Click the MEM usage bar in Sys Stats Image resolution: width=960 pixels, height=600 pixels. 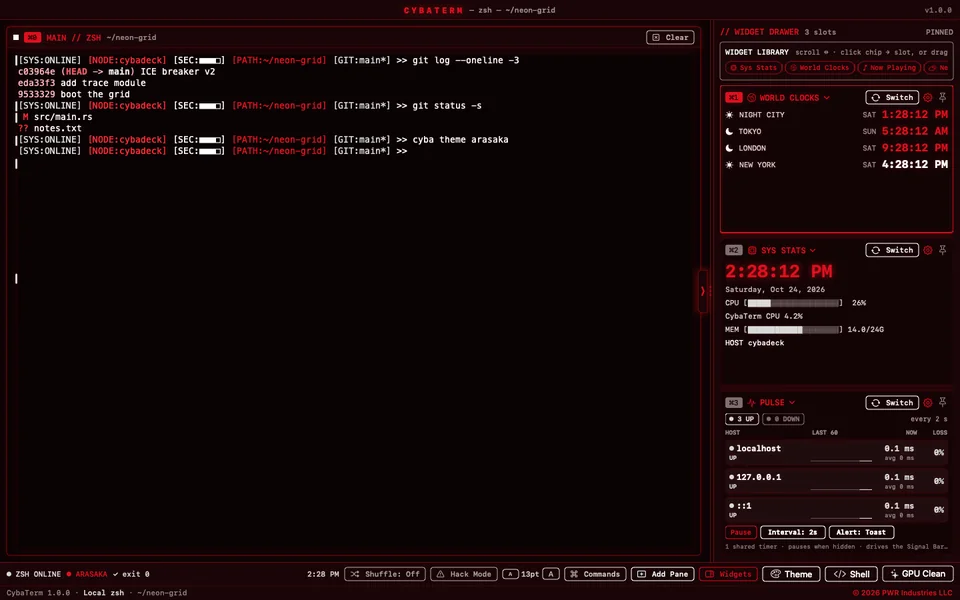(x=793, y=329)
